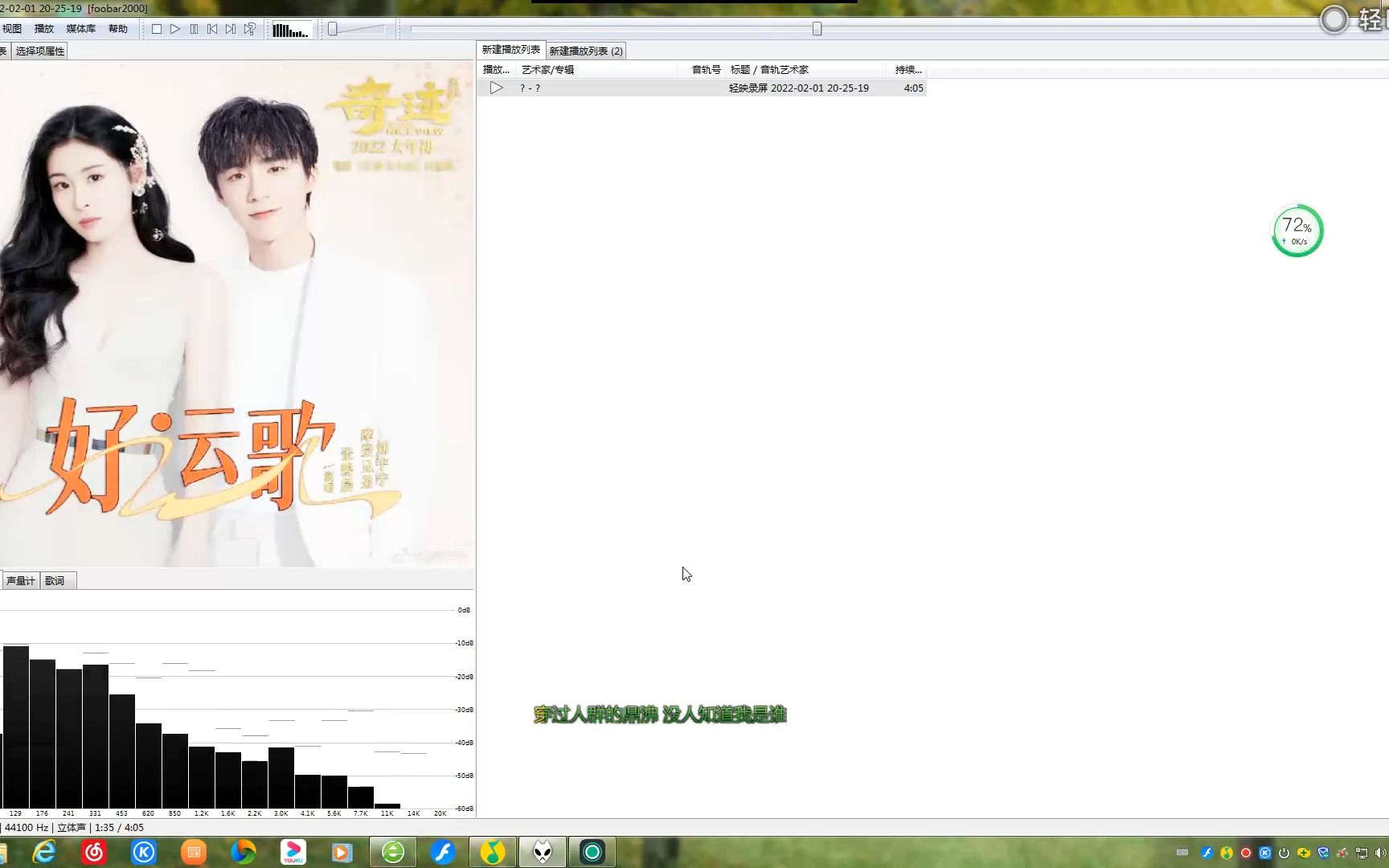
Task: Click the 72% network speed floating widget
Action: [x=1297, y=231]
